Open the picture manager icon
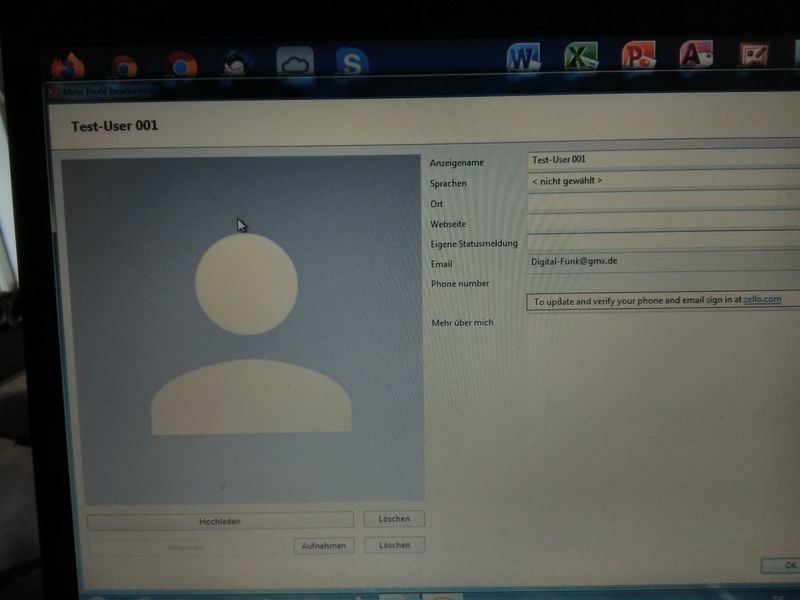The height and width of the screenshot is (600, 800). click(x=754, y=54)
